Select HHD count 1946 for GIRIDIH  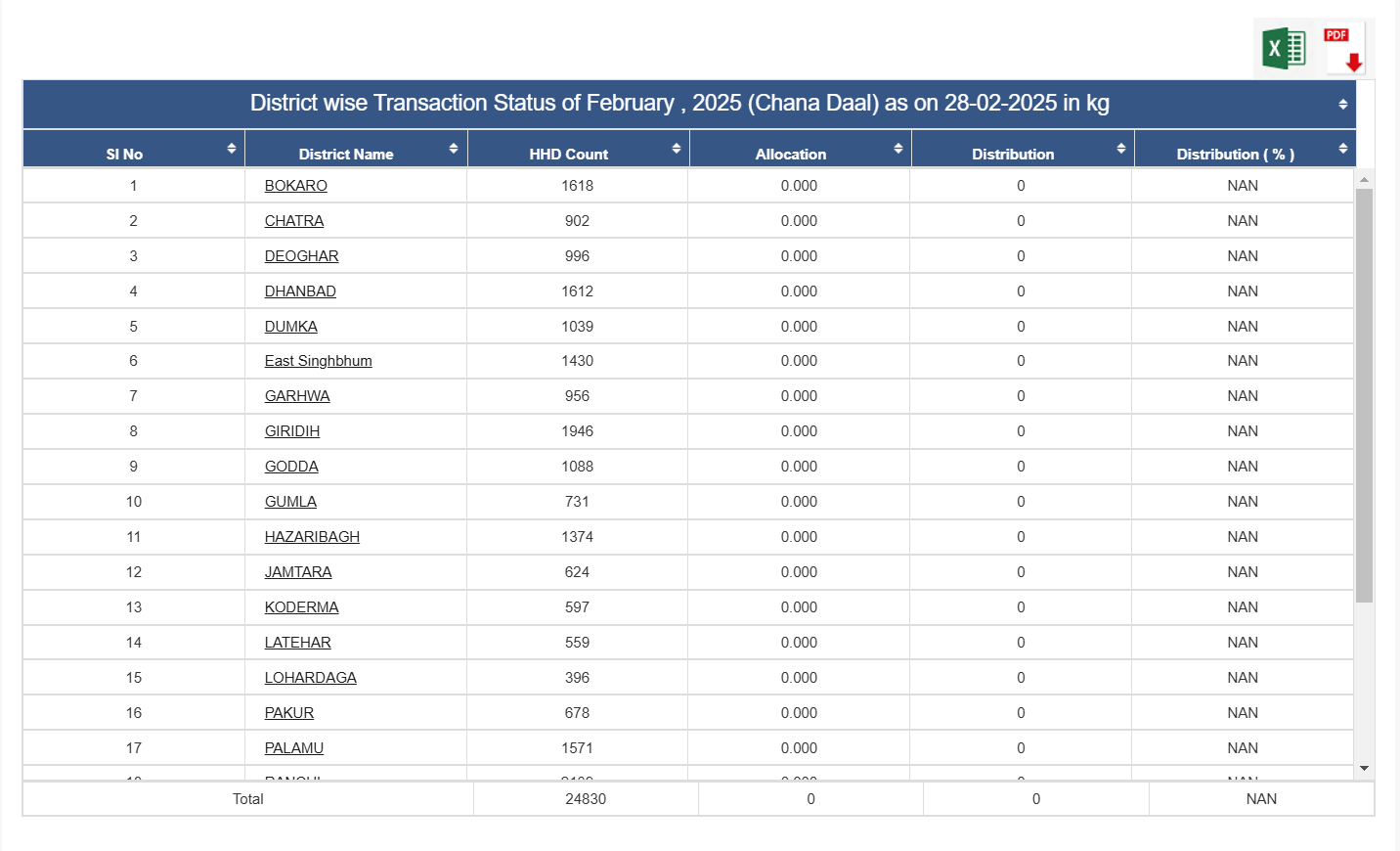point(577,431)
